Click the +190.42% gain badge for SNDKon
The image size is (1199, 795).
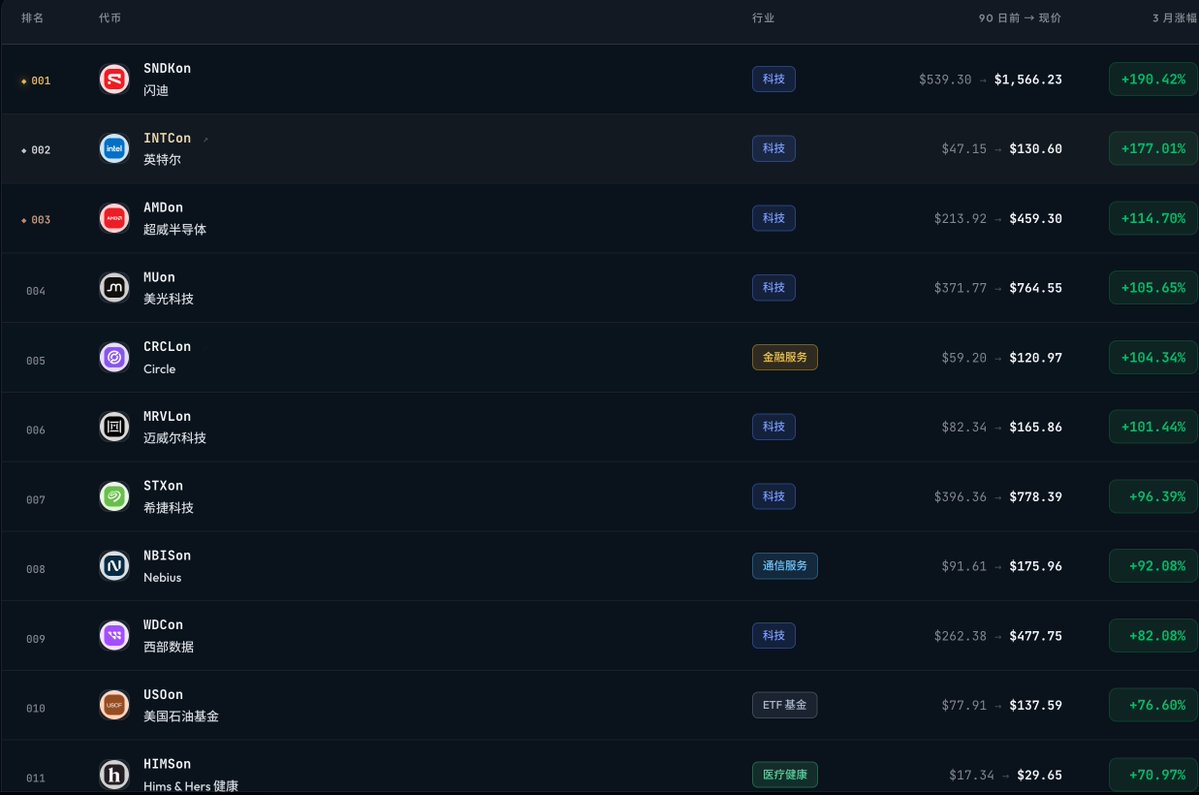pos(1153,80)
